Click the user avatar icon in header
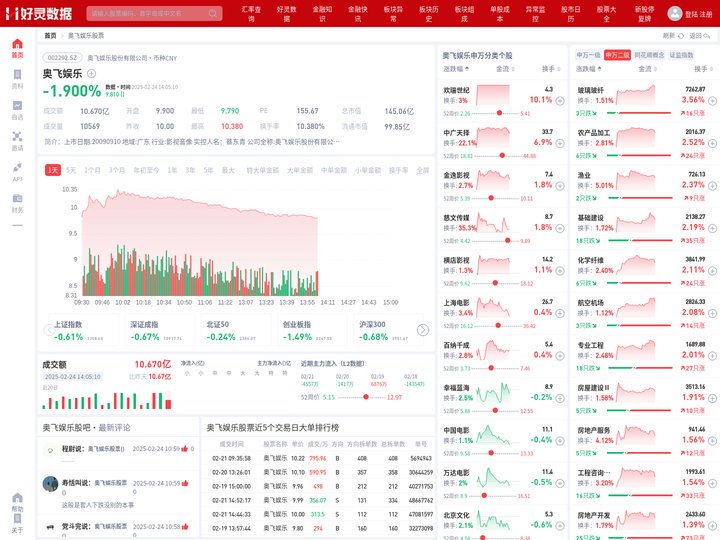 (x=675, y=13)
